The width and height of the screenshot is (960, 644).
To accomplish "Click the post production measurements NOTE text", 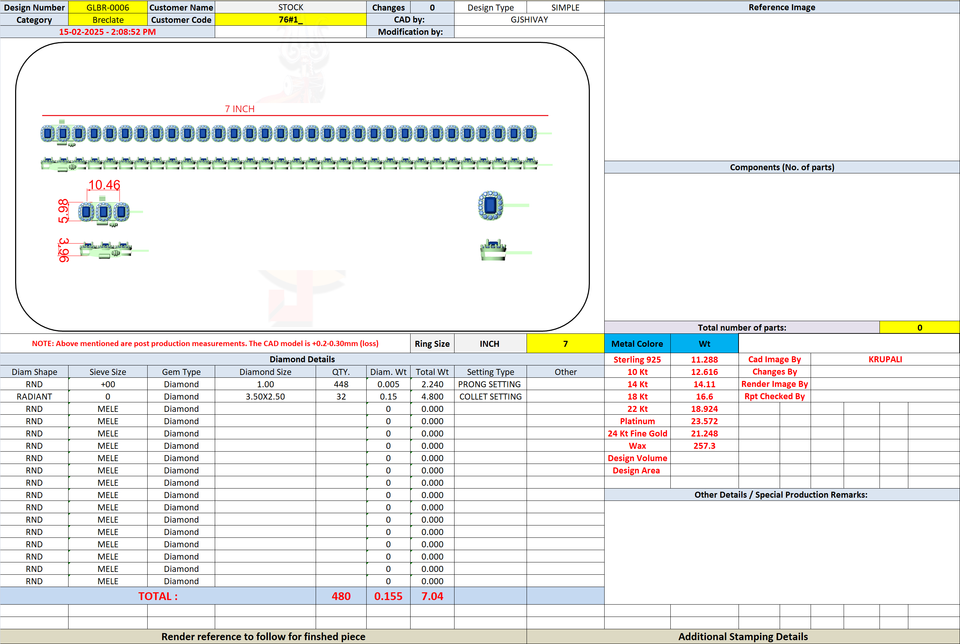I will [205, 343].
